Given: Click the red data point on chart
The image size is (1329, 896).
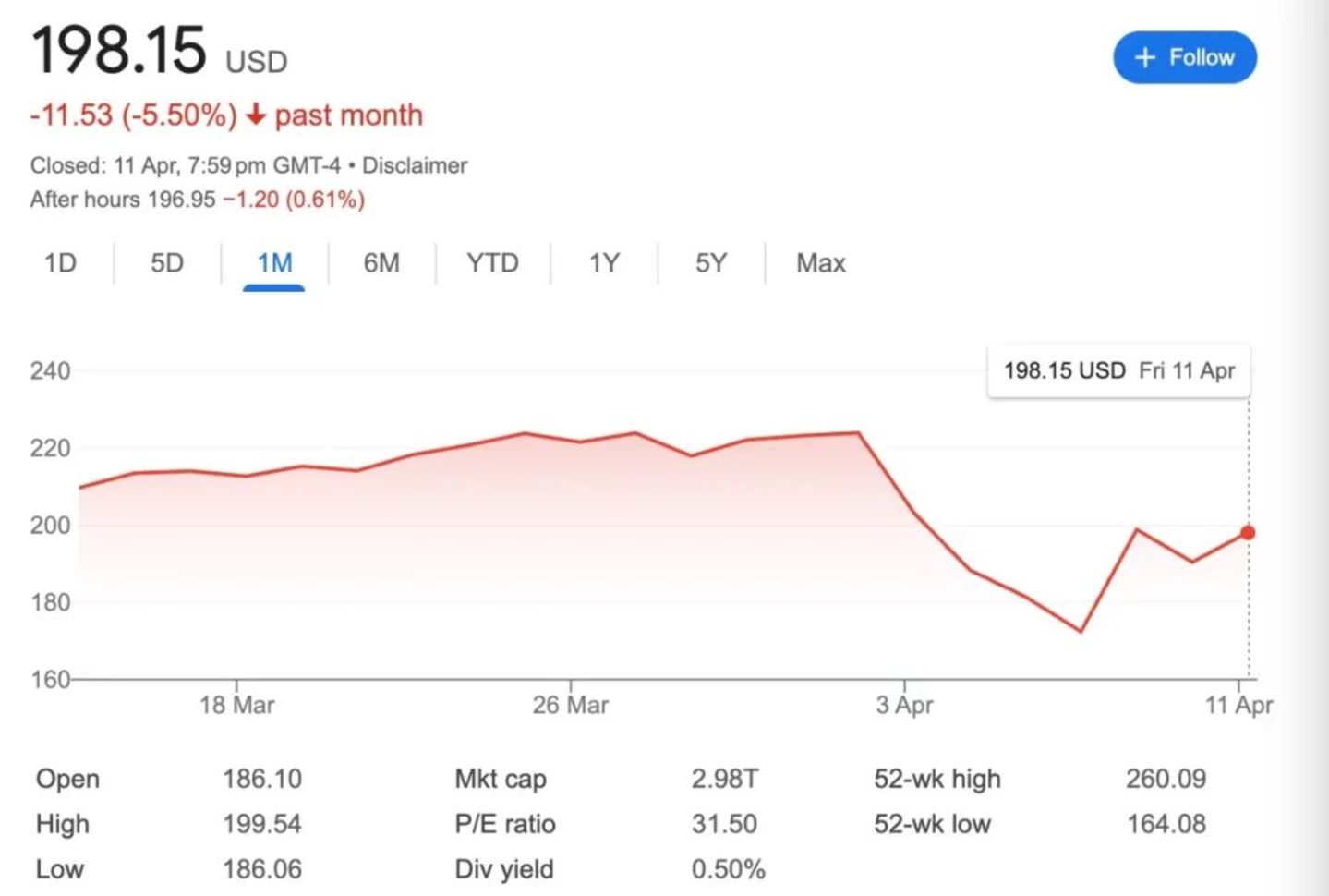Looking at the screenshot, I should pyautogui.click(x=1248, y=533).
